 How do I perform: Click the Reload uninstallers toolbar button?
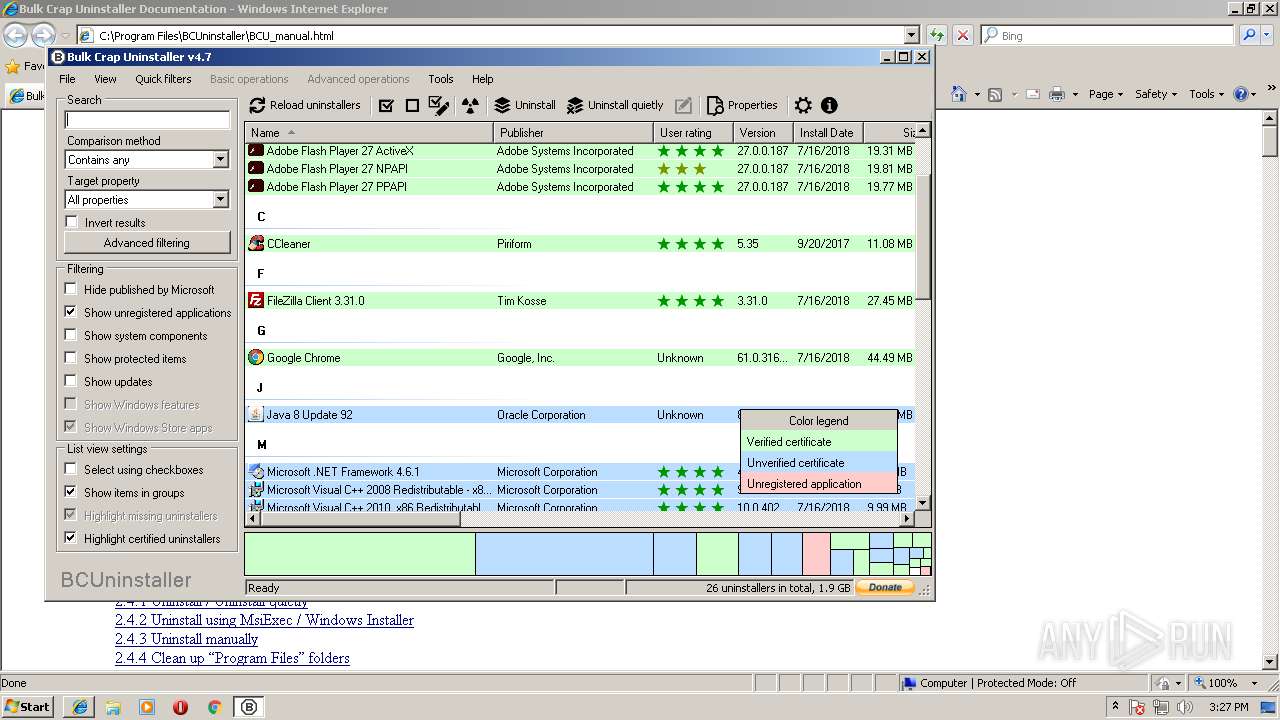[305, 105]
